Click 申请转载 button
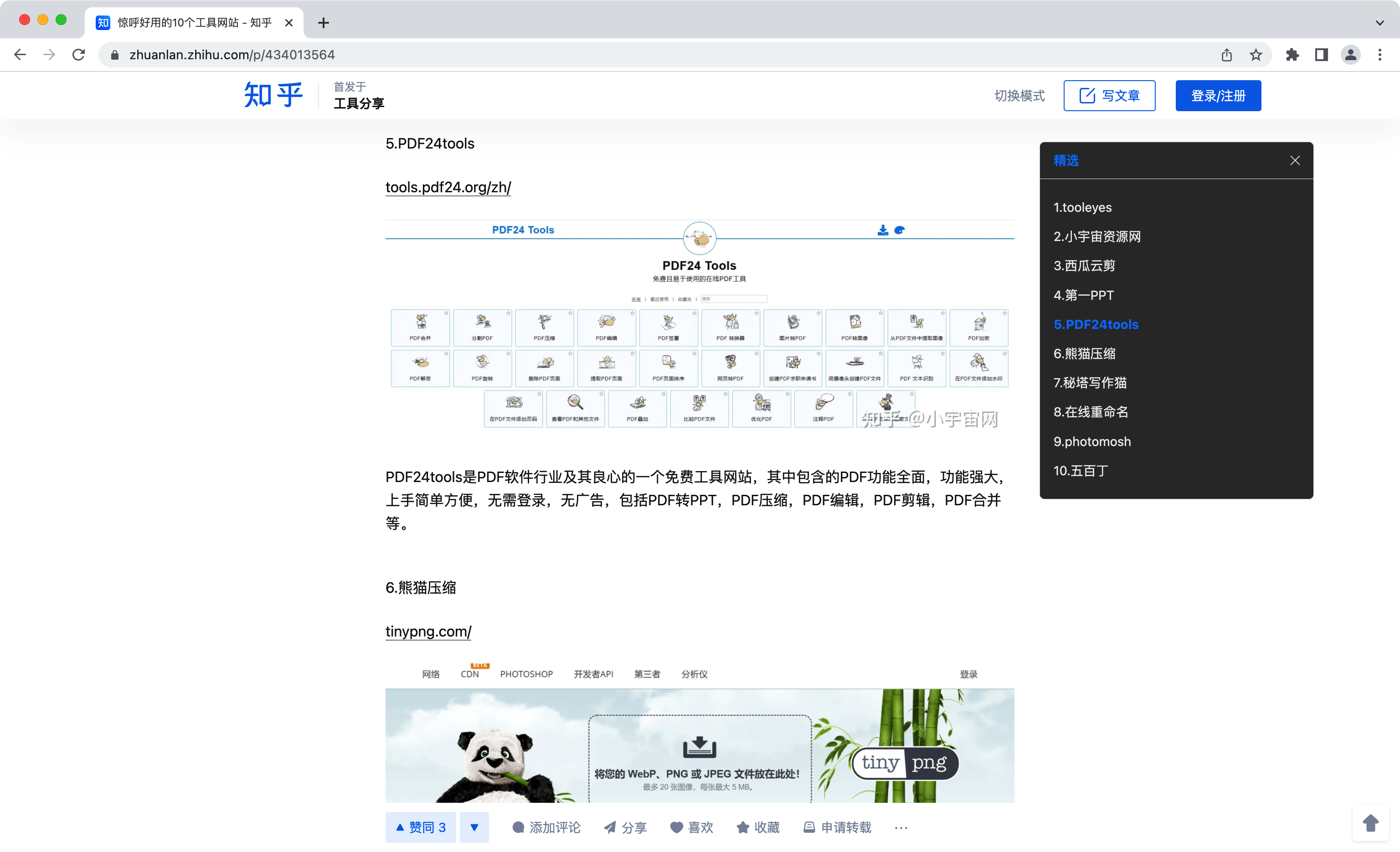Viewport: 1400px width, 852px height. [837, 827]
